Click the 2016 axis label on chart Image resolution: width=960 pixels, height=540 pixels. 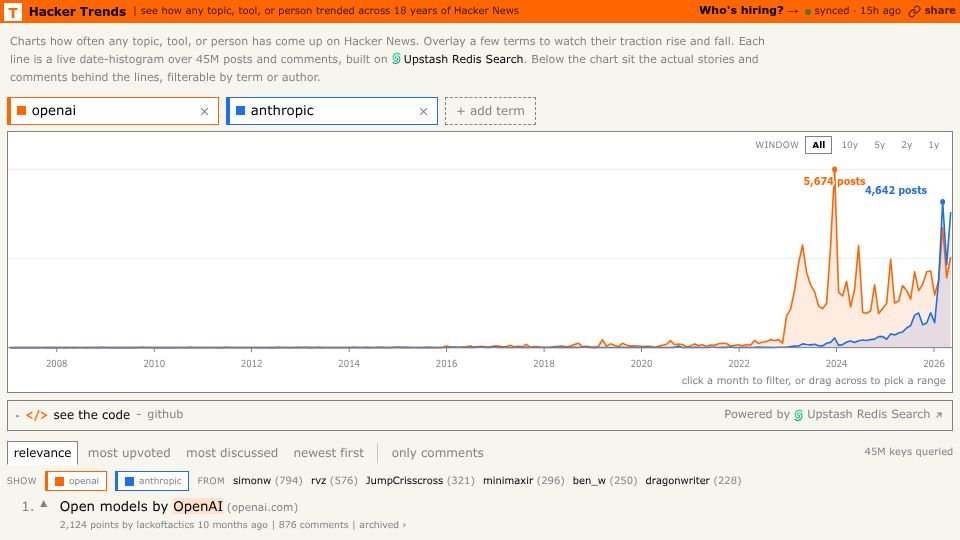pyautogui.click(x=446, y=364)
